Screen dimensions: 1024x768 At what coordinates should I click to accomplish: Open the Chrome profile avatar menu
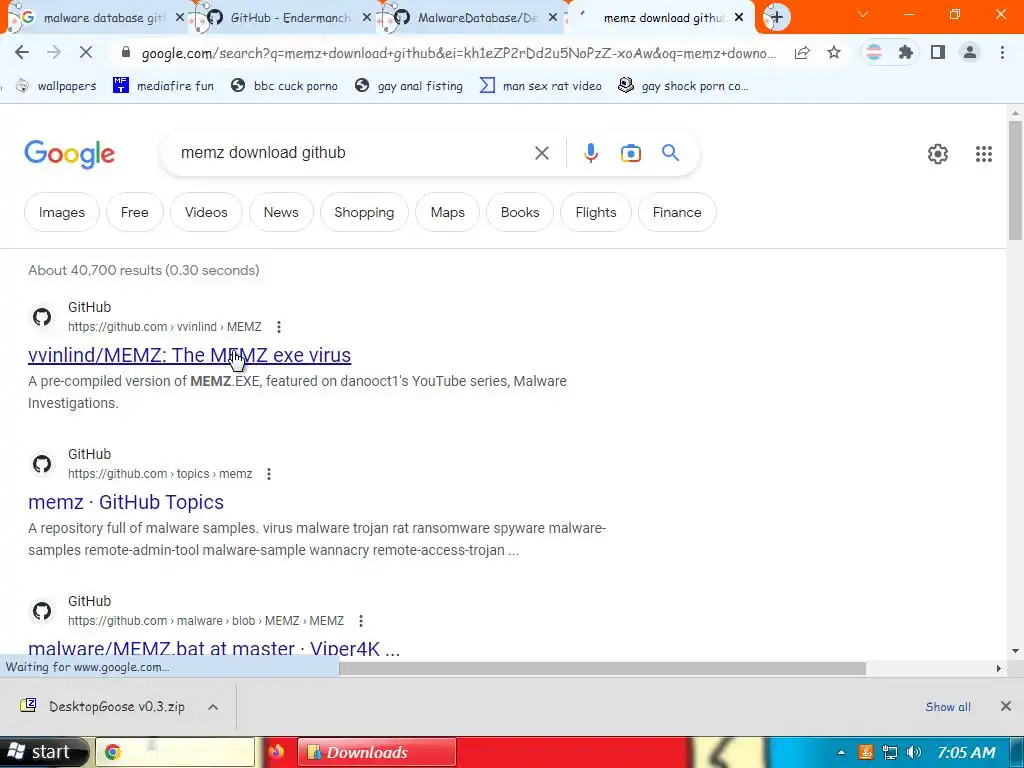point(970,53)
